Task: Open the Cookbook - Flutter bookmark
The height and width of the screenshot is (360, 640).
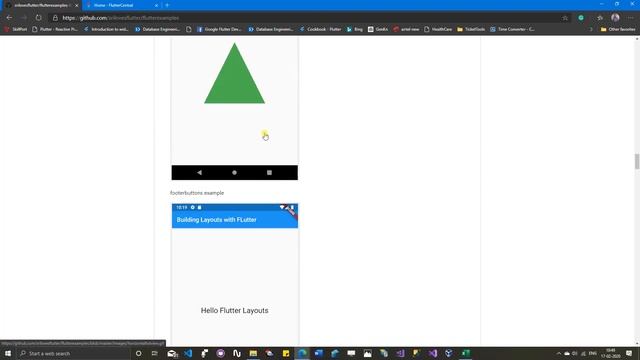Action: (320, 29)
